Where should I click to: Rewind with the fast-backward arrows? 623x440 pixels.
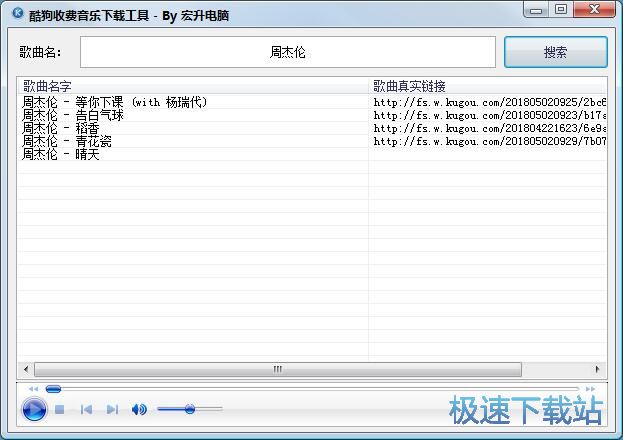coord(34,389)
